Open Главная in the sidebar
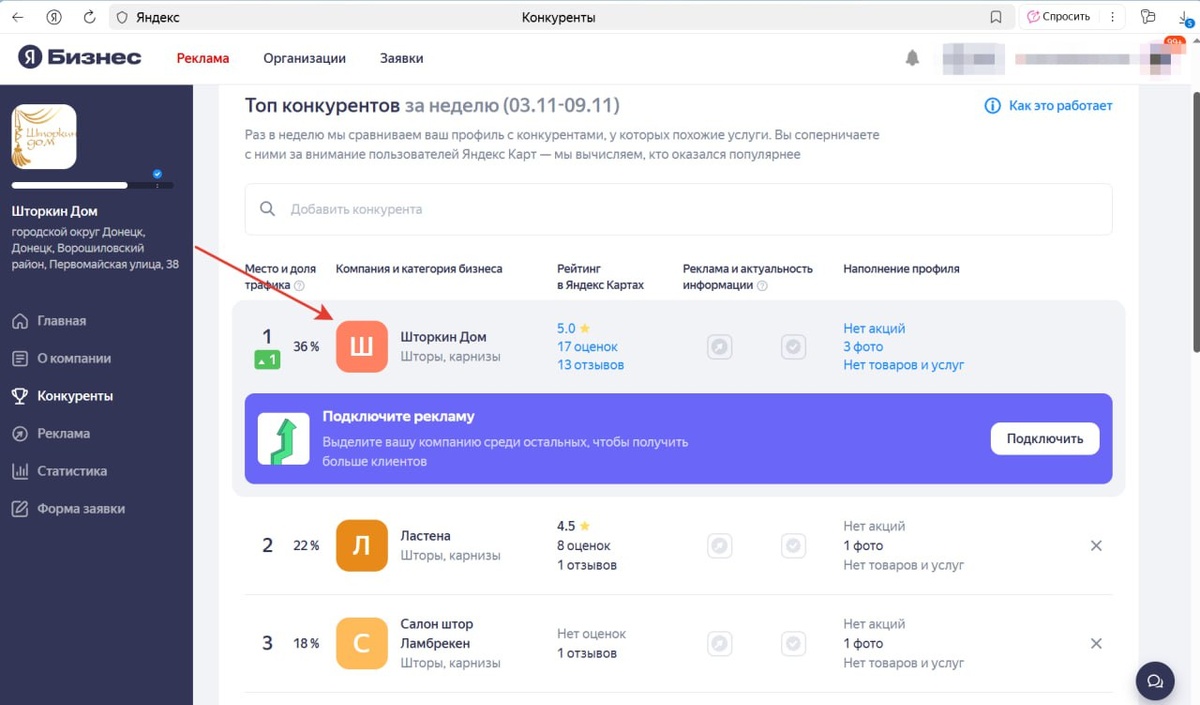 pyautogui.click(x=62, y=321)
